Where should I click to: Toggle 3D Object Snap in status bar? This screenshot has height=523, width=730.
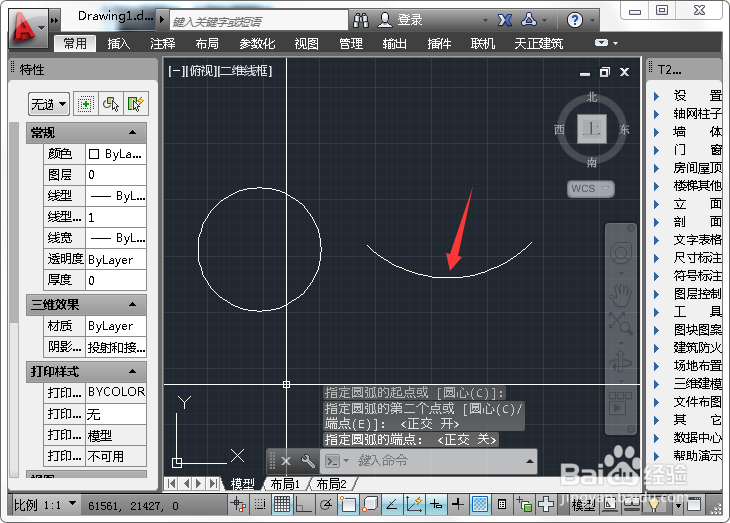click(370, 504)
